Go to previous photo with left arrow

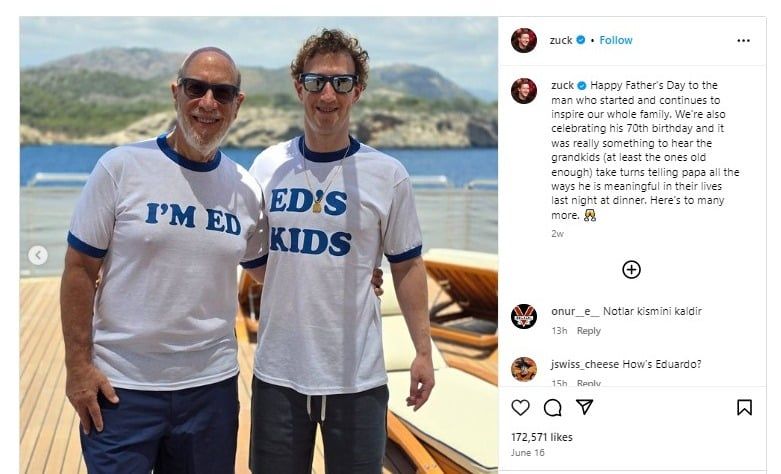tap(38, 255)
